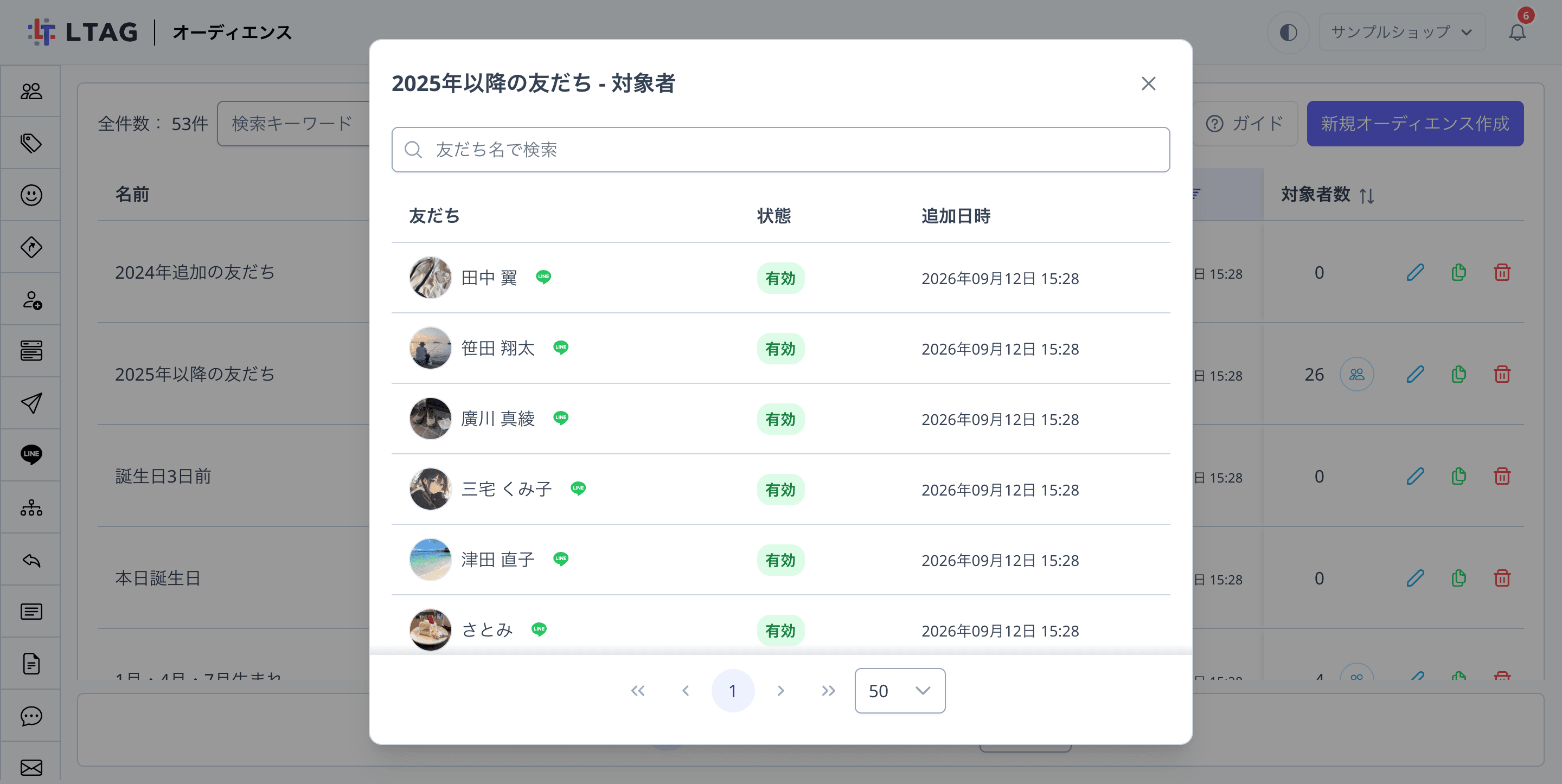This screenshot has height=784, width=1562.
Task: Open the ガイド help button
Action: click(x=1244, y=124)
